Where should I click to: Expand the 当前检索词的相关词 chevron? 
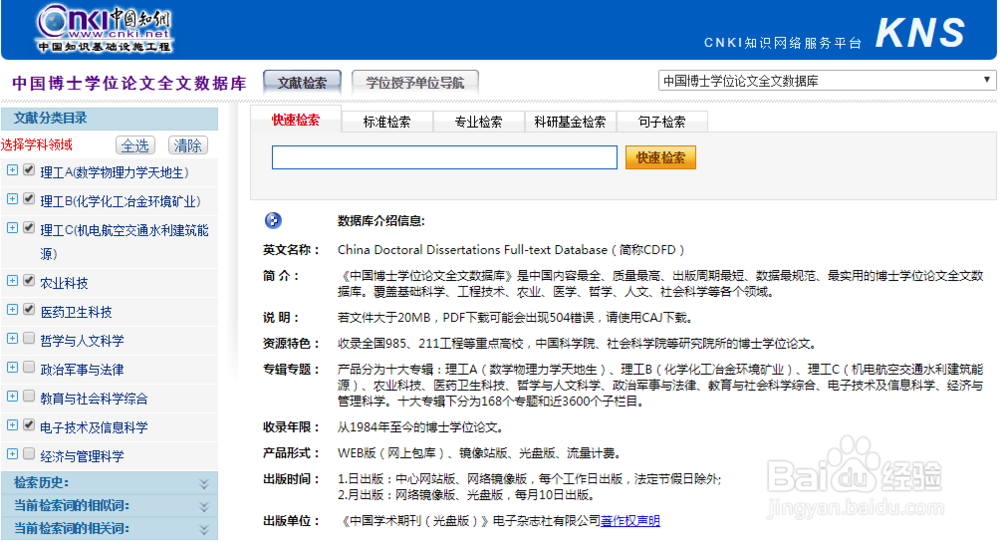204,529
